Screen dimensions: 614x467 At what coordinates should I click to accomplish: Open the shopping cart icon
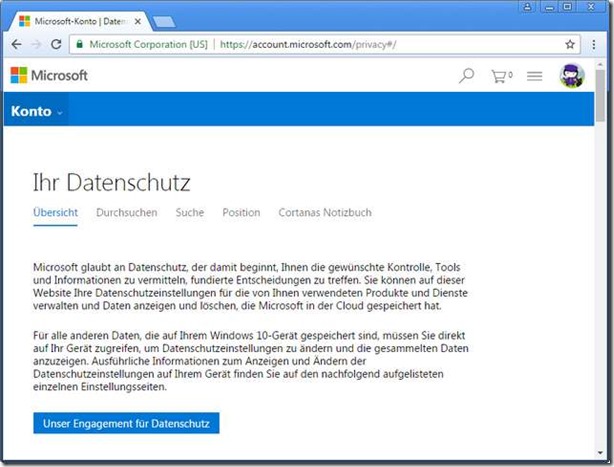pyautogui.click(x=502, y=76)
